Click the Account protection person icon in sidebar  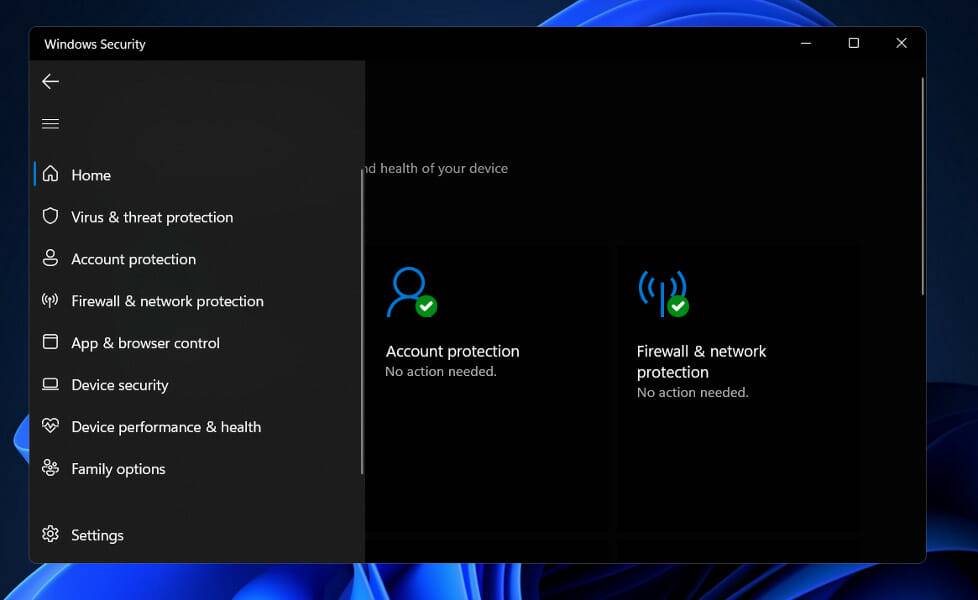tap(51, 259)
